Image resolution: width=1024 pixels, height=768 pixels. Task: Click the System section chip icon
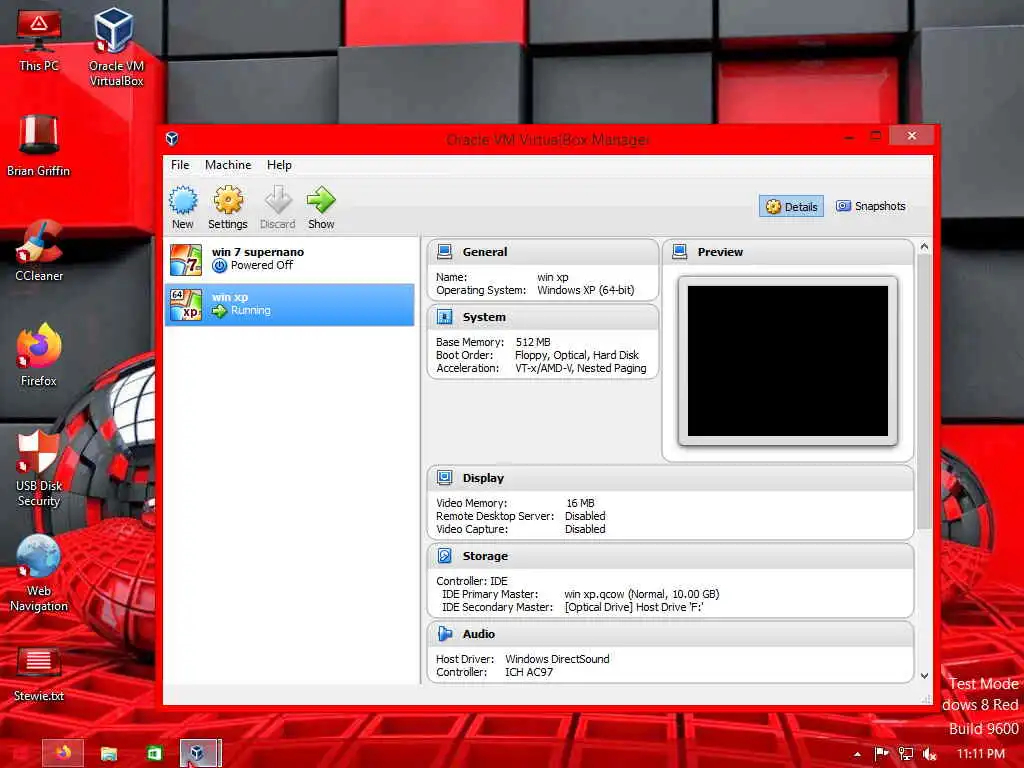pos(445,317)
